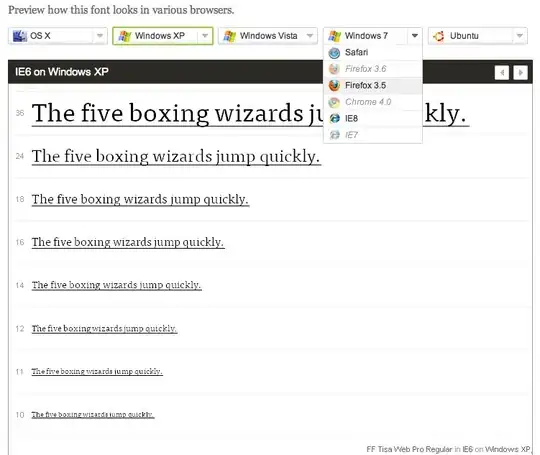The height and width of the screenshot is (455, 540).
Task: Click the size label 36
Action: pyautogui.click(x=20, y=113)
